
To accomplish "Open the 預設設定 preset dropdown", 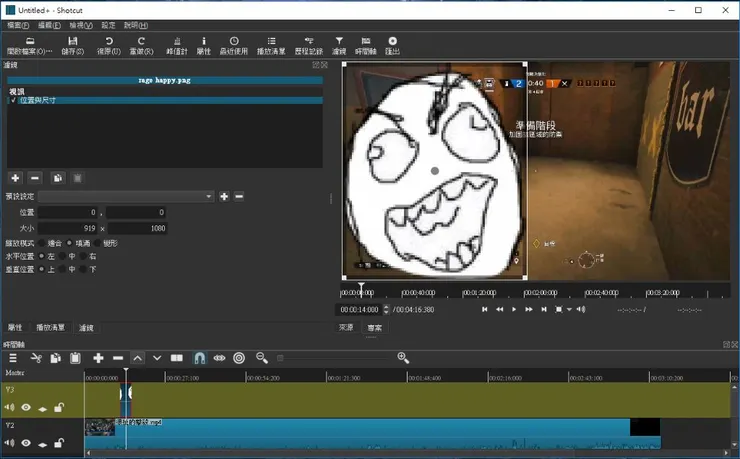I will [x=126, y=196].
